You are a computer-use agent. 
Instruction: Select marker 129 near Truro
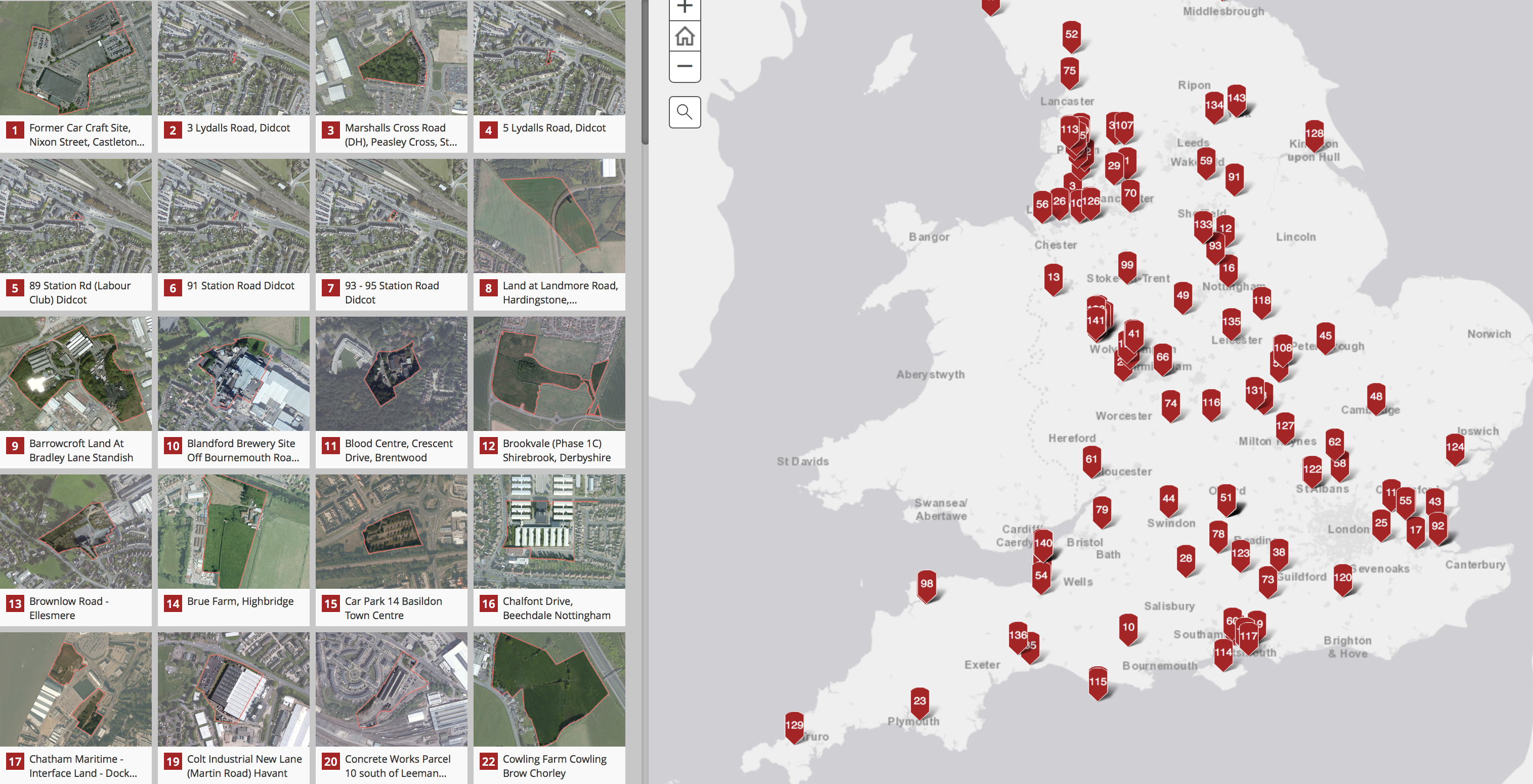point(794,726)
